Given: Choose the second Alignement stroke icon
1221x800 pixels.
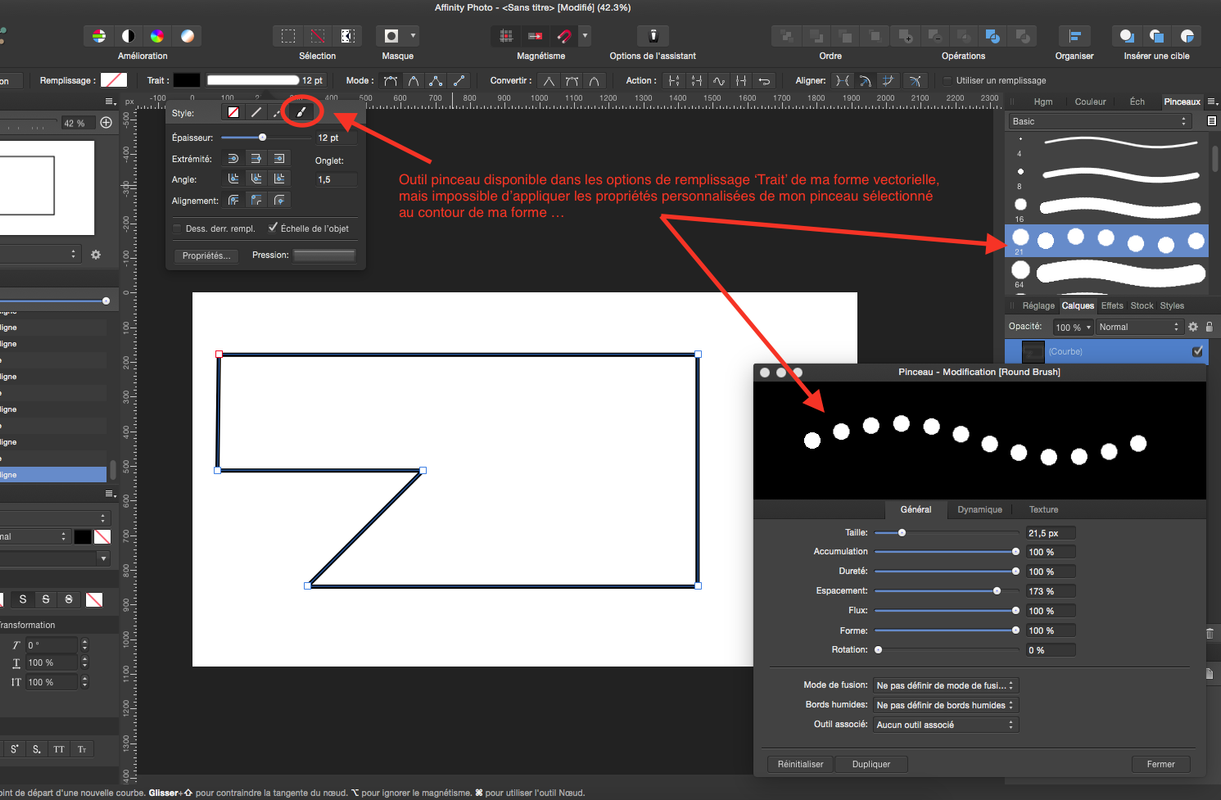Looking at the screenshot, I should pyautogui.click(x=256, y=200).
